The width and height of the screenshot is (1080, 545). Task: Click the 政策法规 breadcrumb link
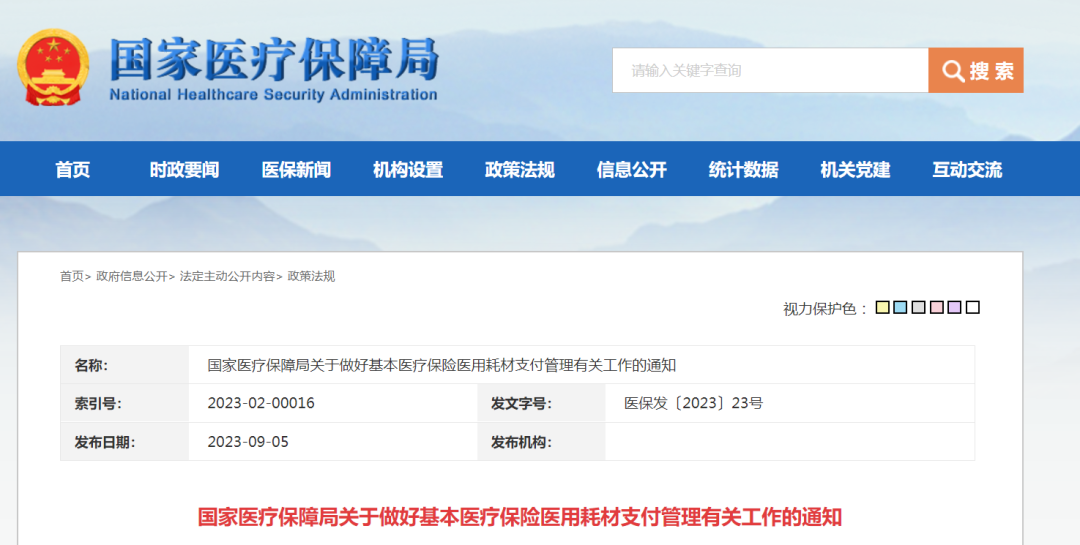pyautogui.click(x=311, y=276)
